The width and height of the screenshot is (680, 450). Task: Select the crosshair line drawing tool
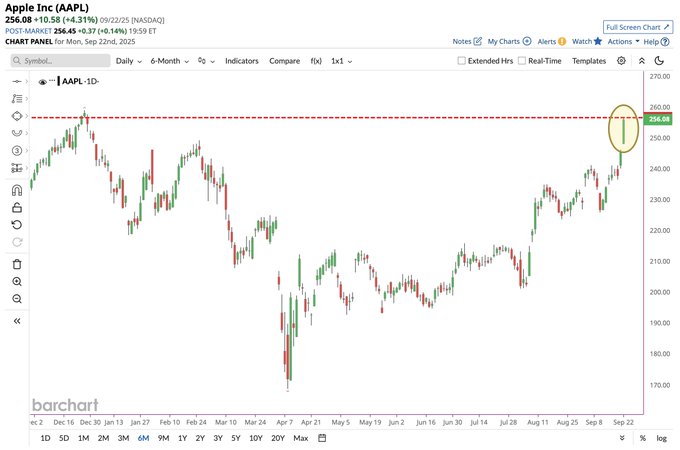coord(16,81)
